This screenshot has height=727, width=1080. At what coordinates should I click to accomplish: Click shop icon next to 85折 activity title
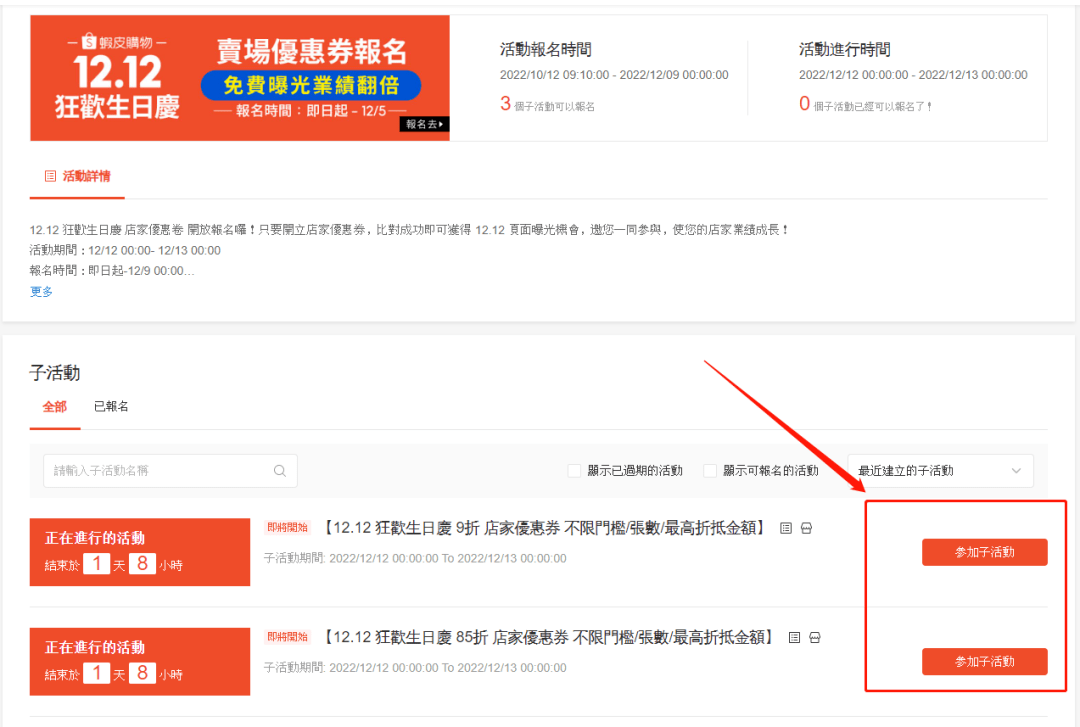click(815, 638)
